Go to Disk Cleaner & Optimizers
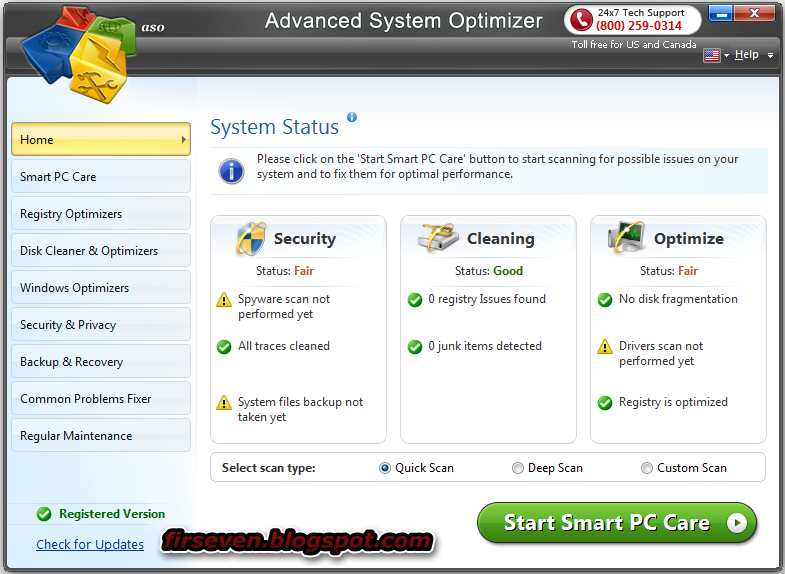Screen dimensions: 785x574 (x=101, y=251)
